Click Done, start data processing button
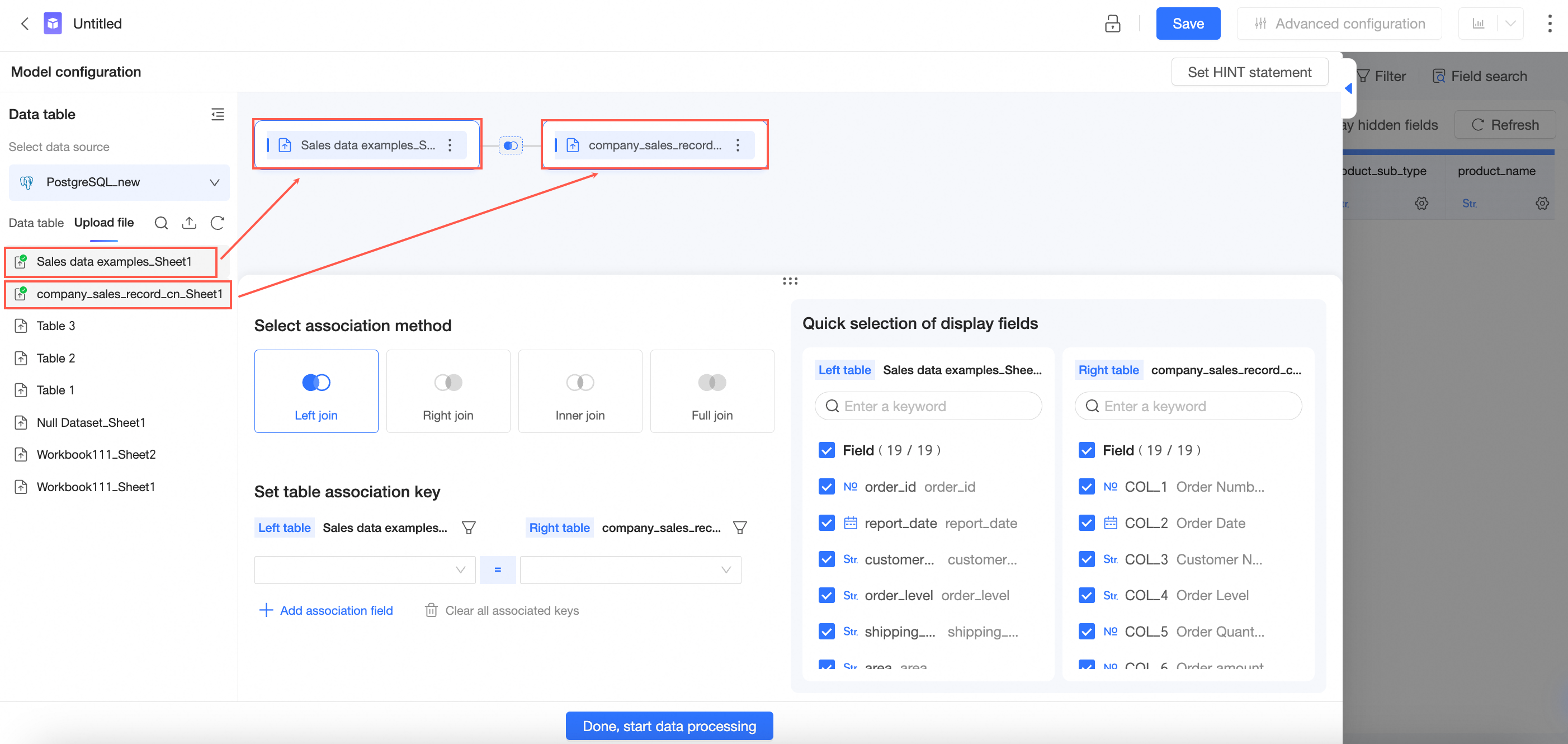The width and height of the screenshot is (1568, 744). click(x=669, y=726)
